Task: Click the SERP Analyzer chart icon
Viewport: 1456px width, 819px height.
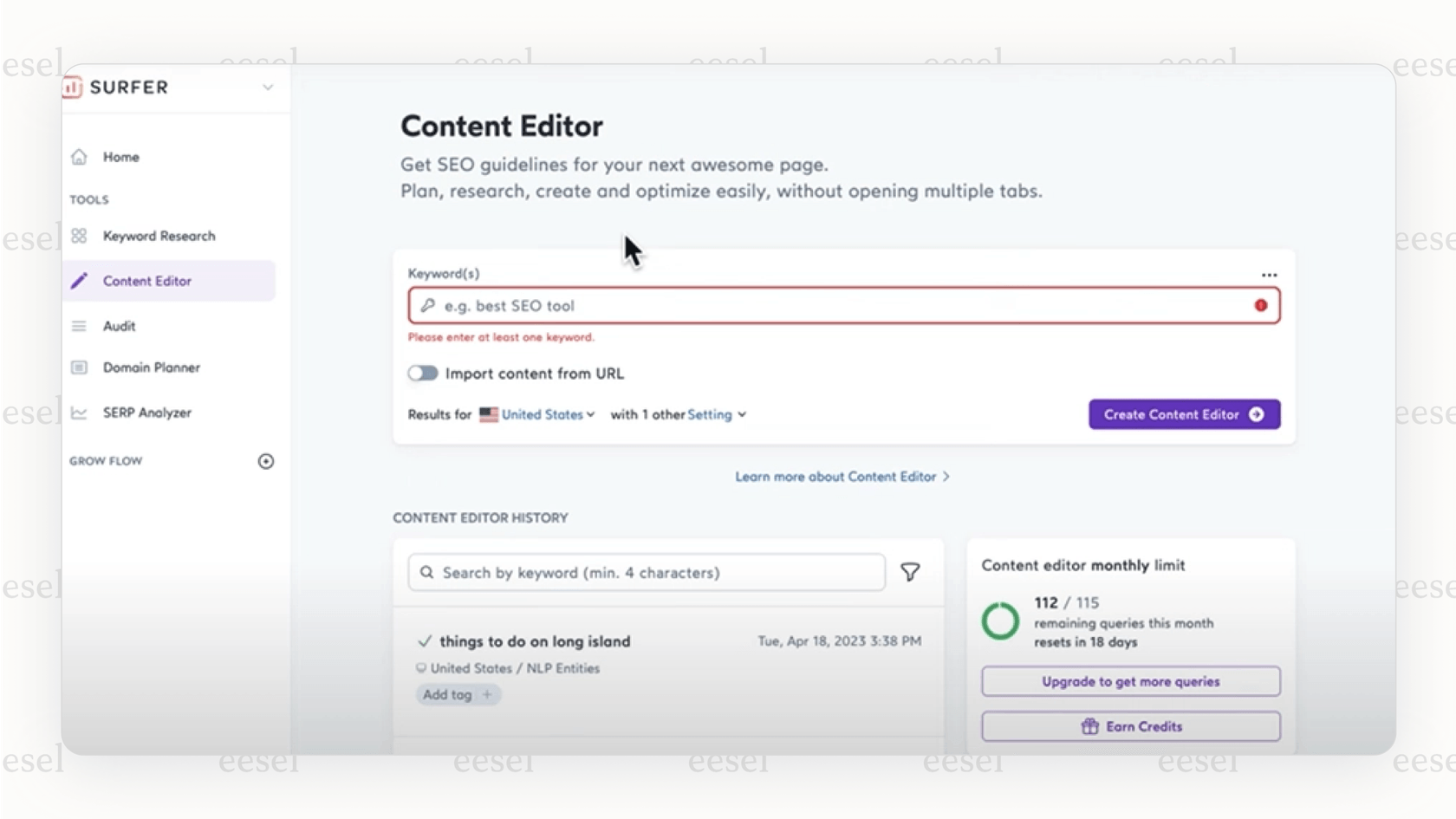Action: pos(79,413)
